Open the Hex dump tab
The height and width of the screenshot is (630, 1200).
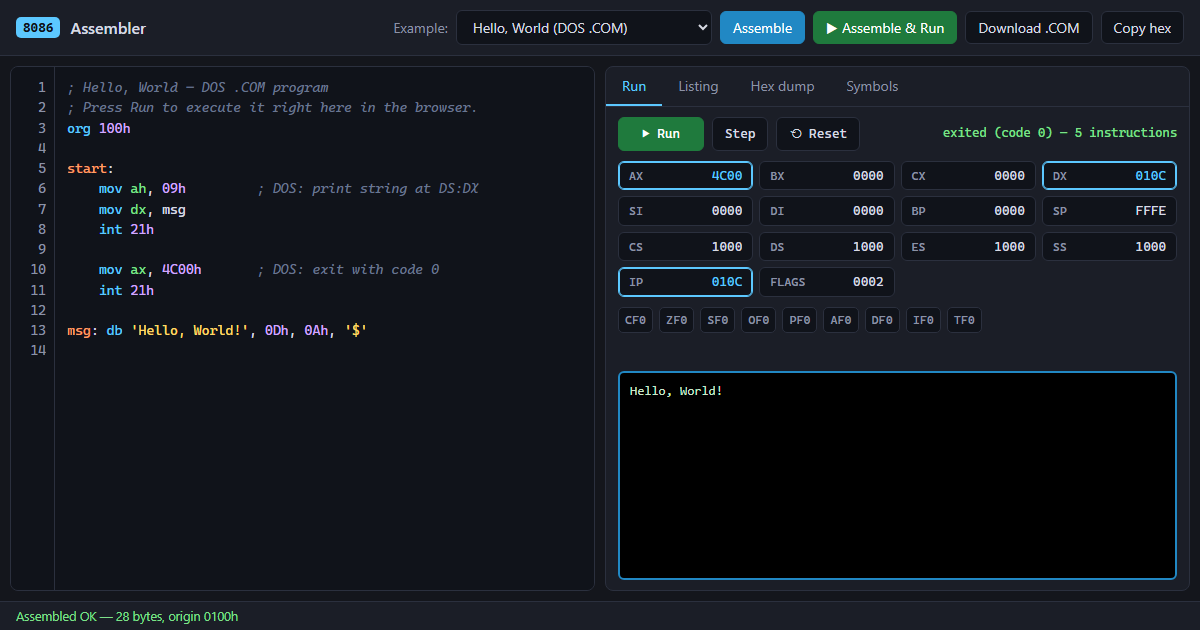point(782,86)
